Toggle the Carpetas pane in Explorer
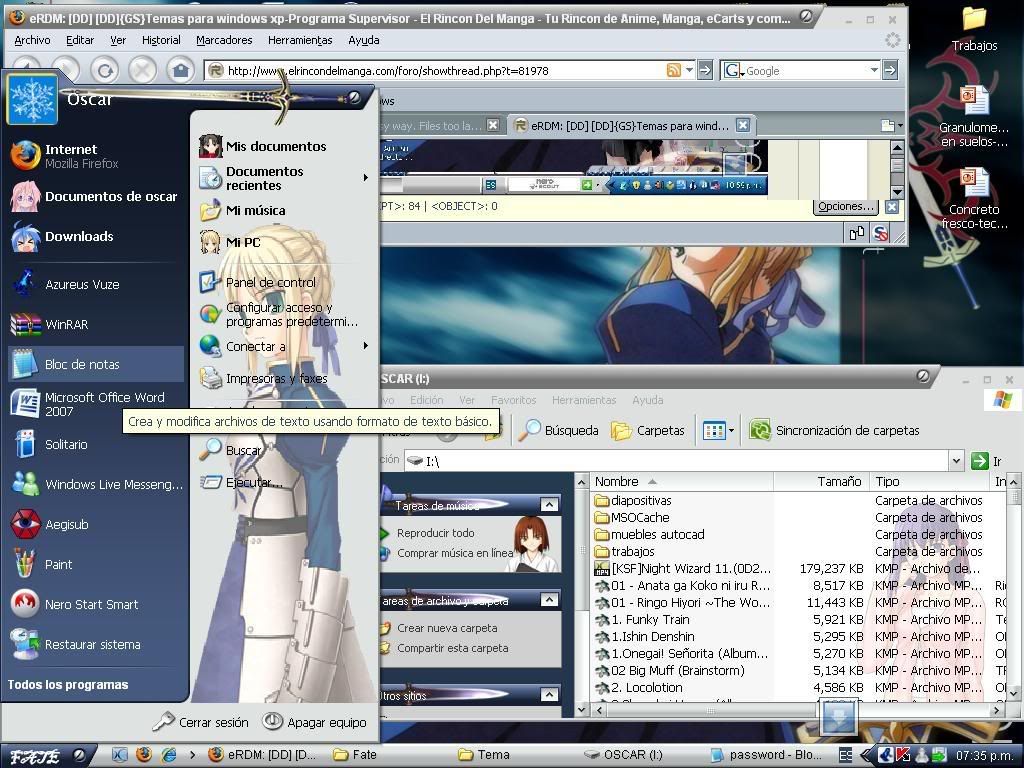The width and height of the screenshot is (1024, 768). pos(648,430)
